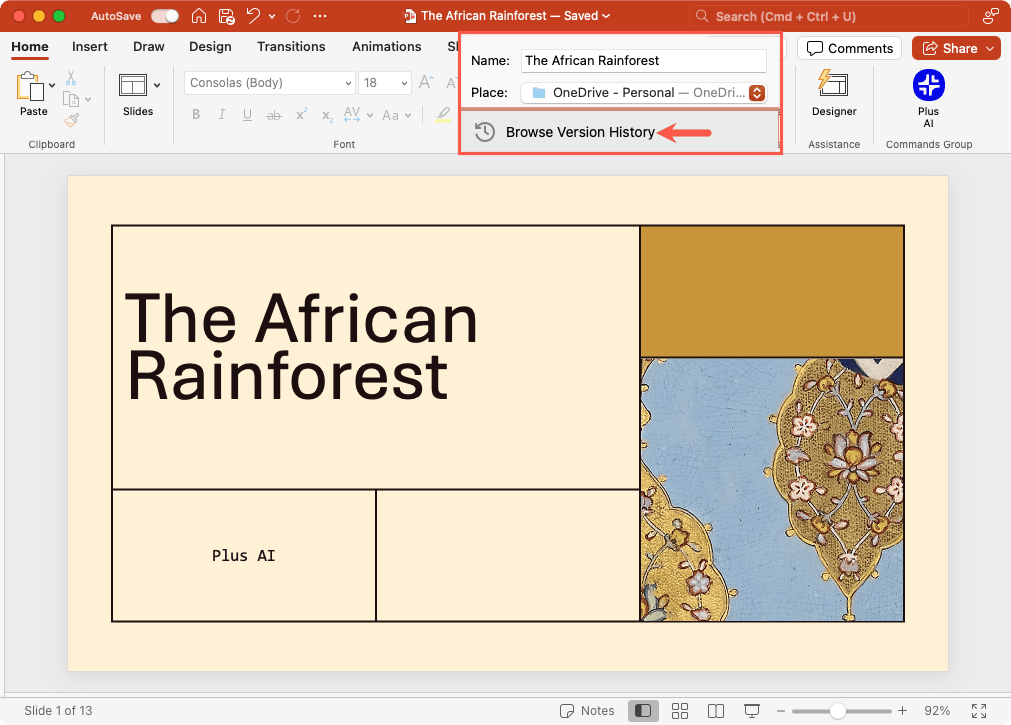The height and width of the screenshot is (725, 1011).
Task: Click the Save icon in title bar
Action: point(226,16)
